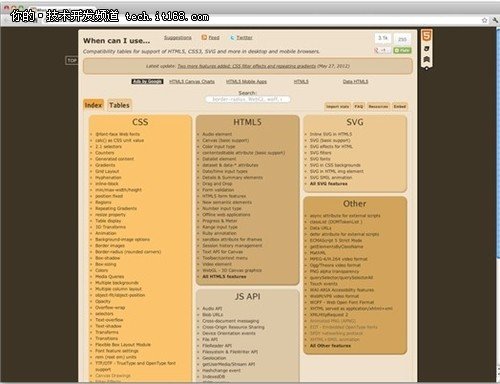
Task: Open Progress & Meter link
Action: pyautogui.click(x=220, y=221)
